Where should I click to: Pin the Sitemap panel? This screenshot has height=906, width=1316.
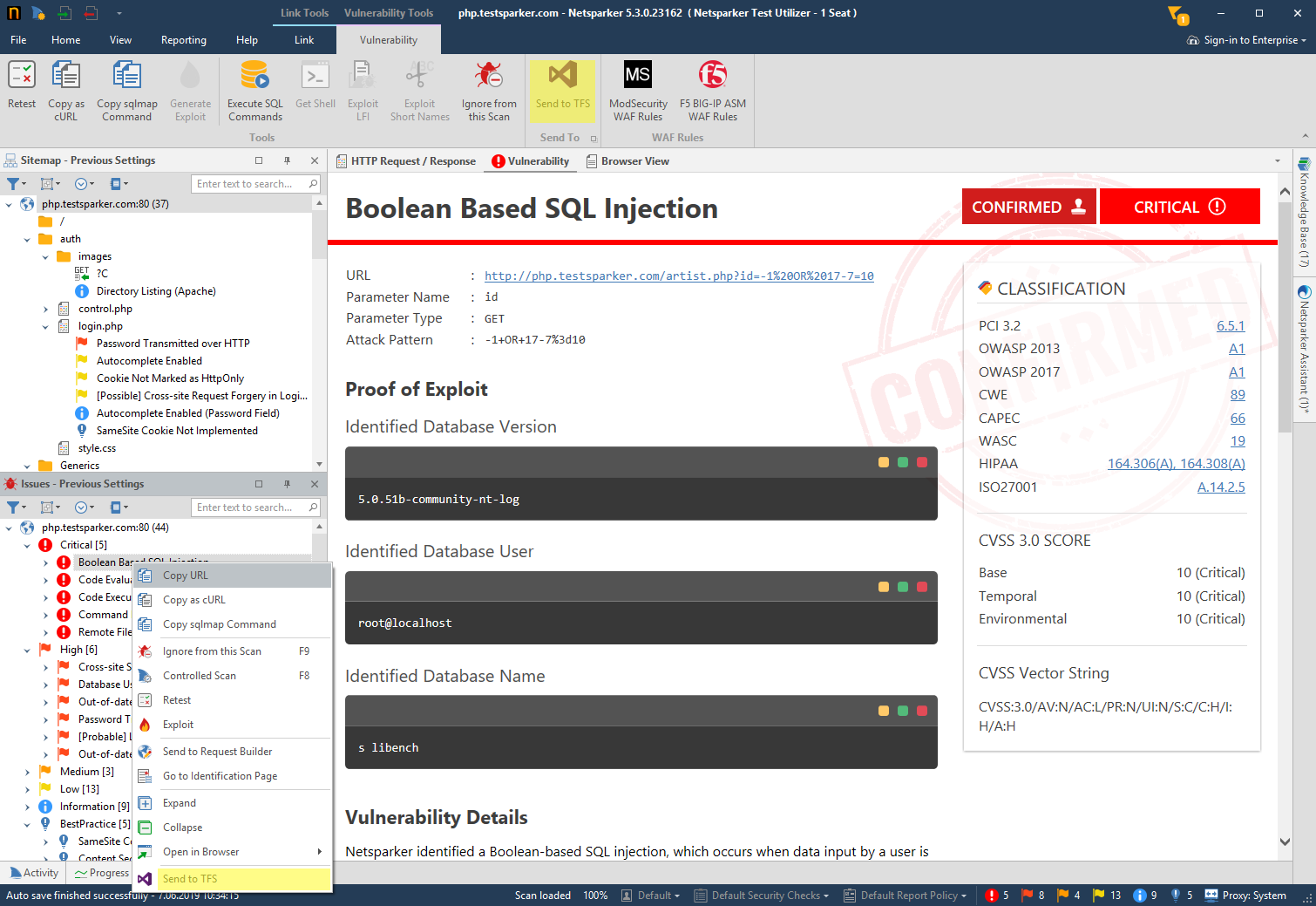click(286, 160)
